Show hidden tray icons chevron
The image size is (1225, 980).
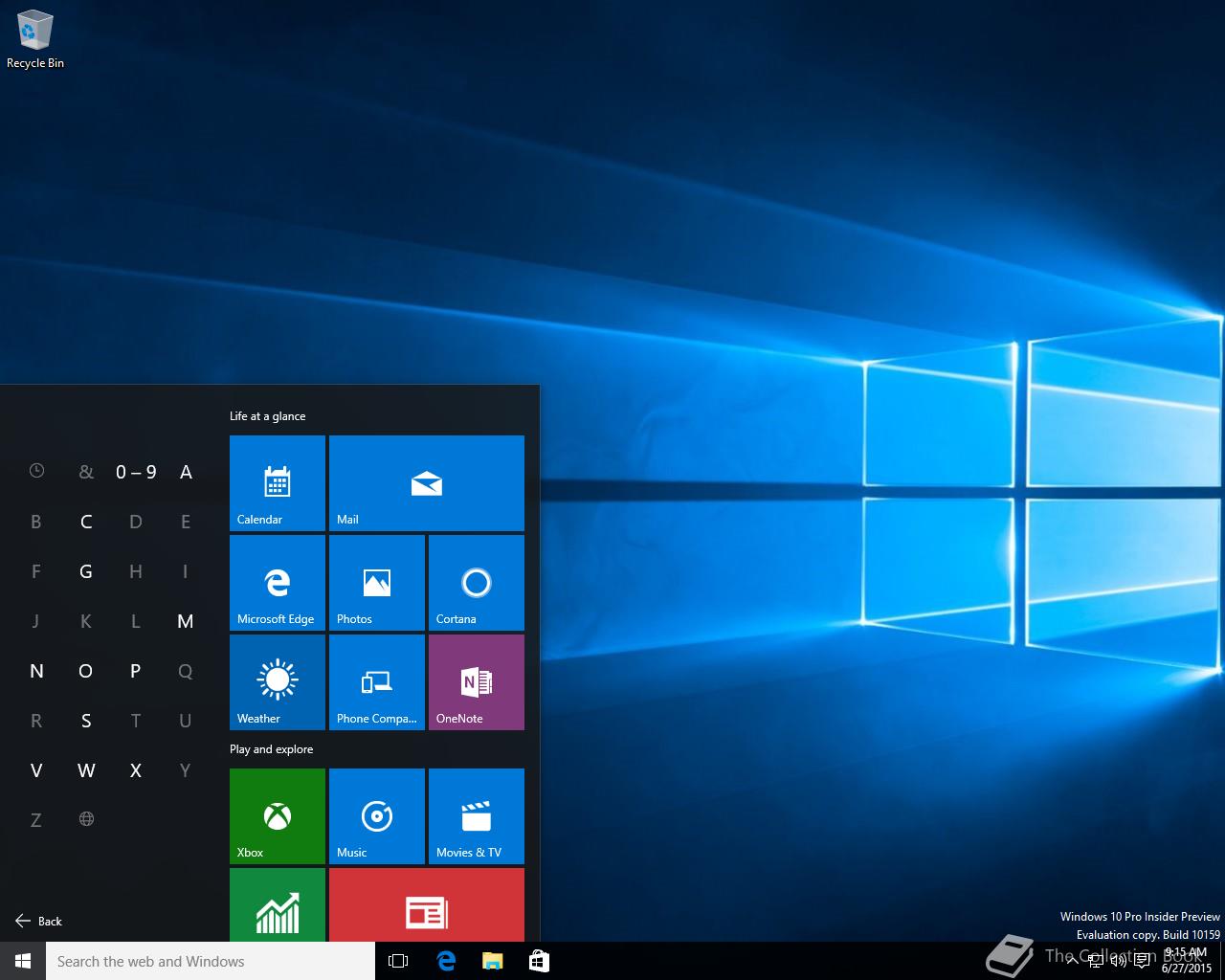coord(1072,961)
